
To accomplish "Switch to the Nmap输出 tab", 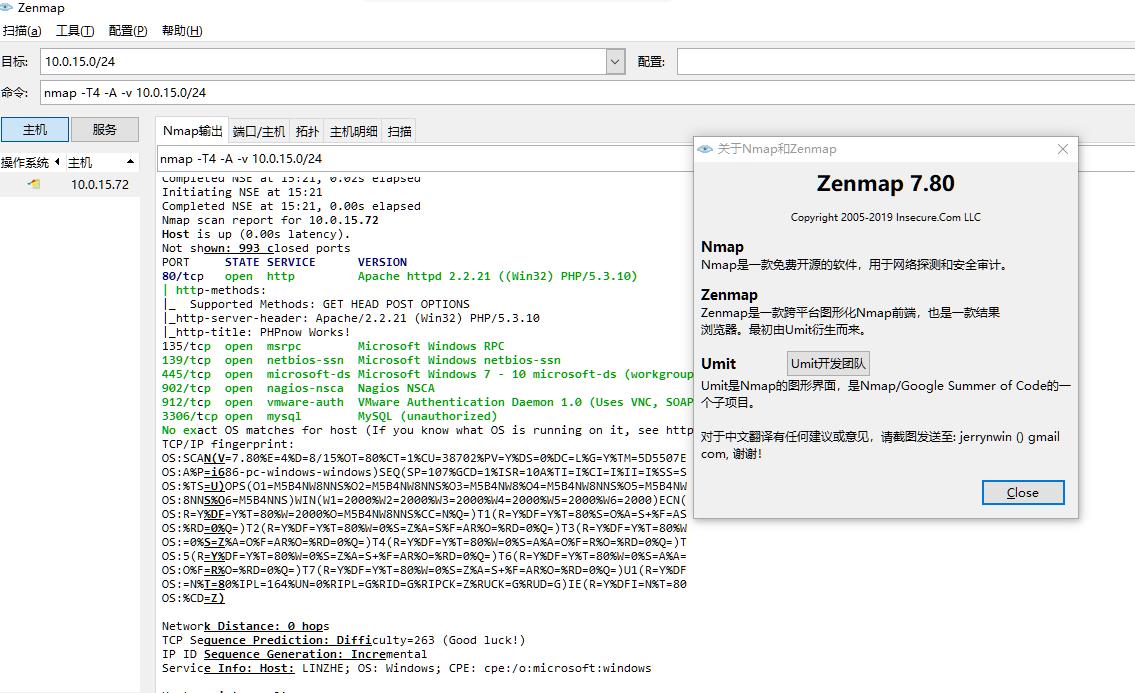I will (193, 131).
